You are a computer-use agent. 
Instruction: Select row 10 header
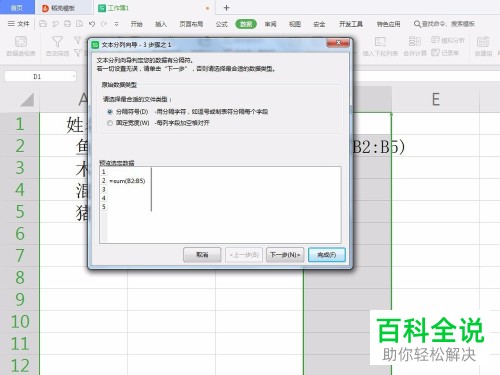20,322
